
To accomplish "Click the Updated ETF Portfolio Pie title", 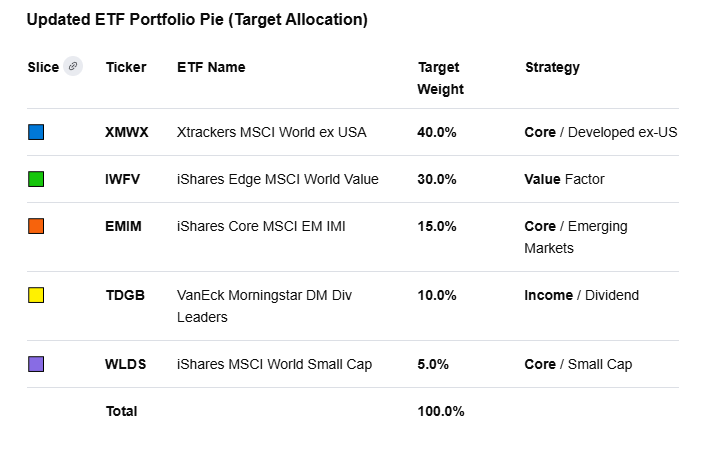I will coord(197,19).
